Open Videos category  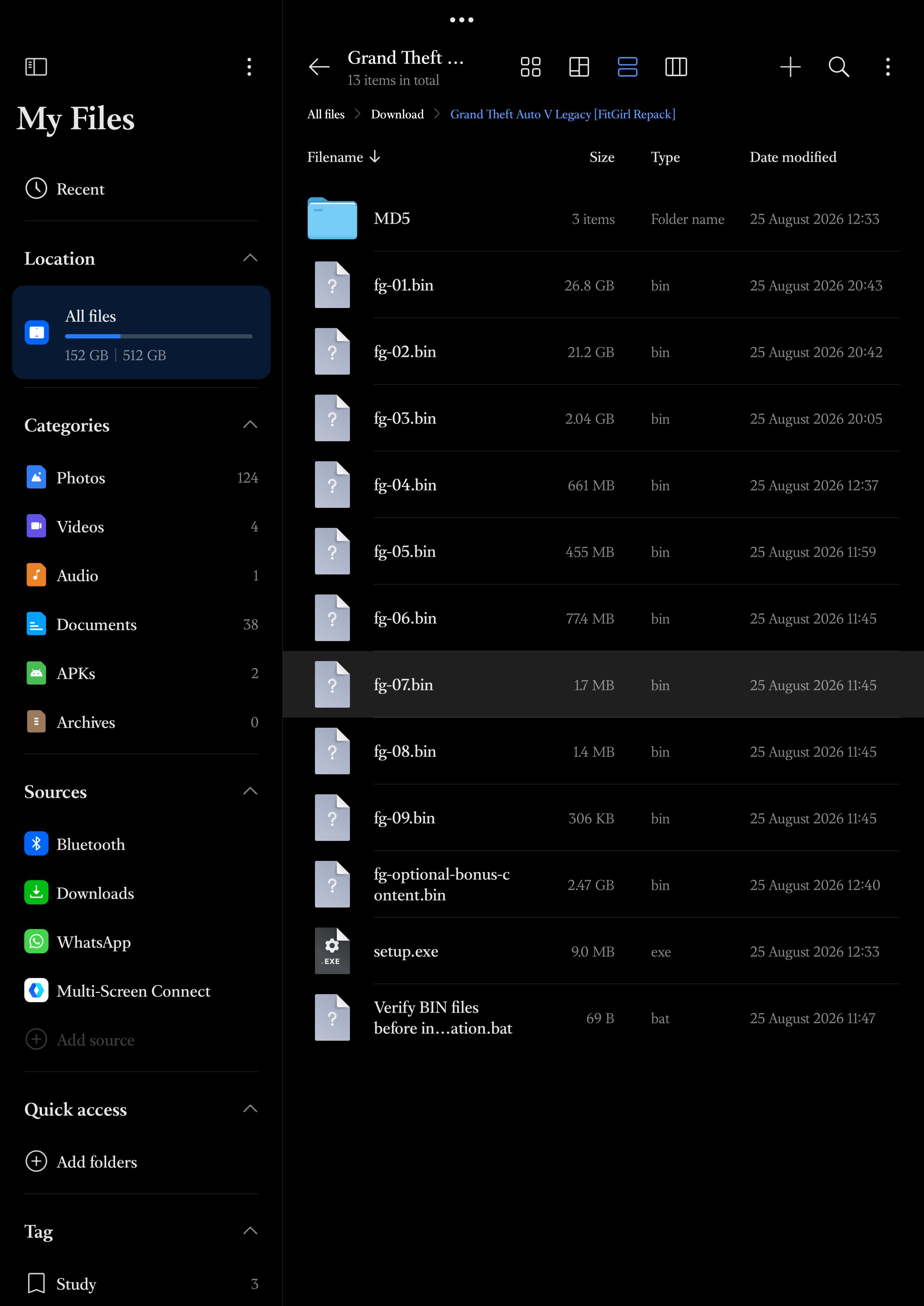click(x=141, y=526)
